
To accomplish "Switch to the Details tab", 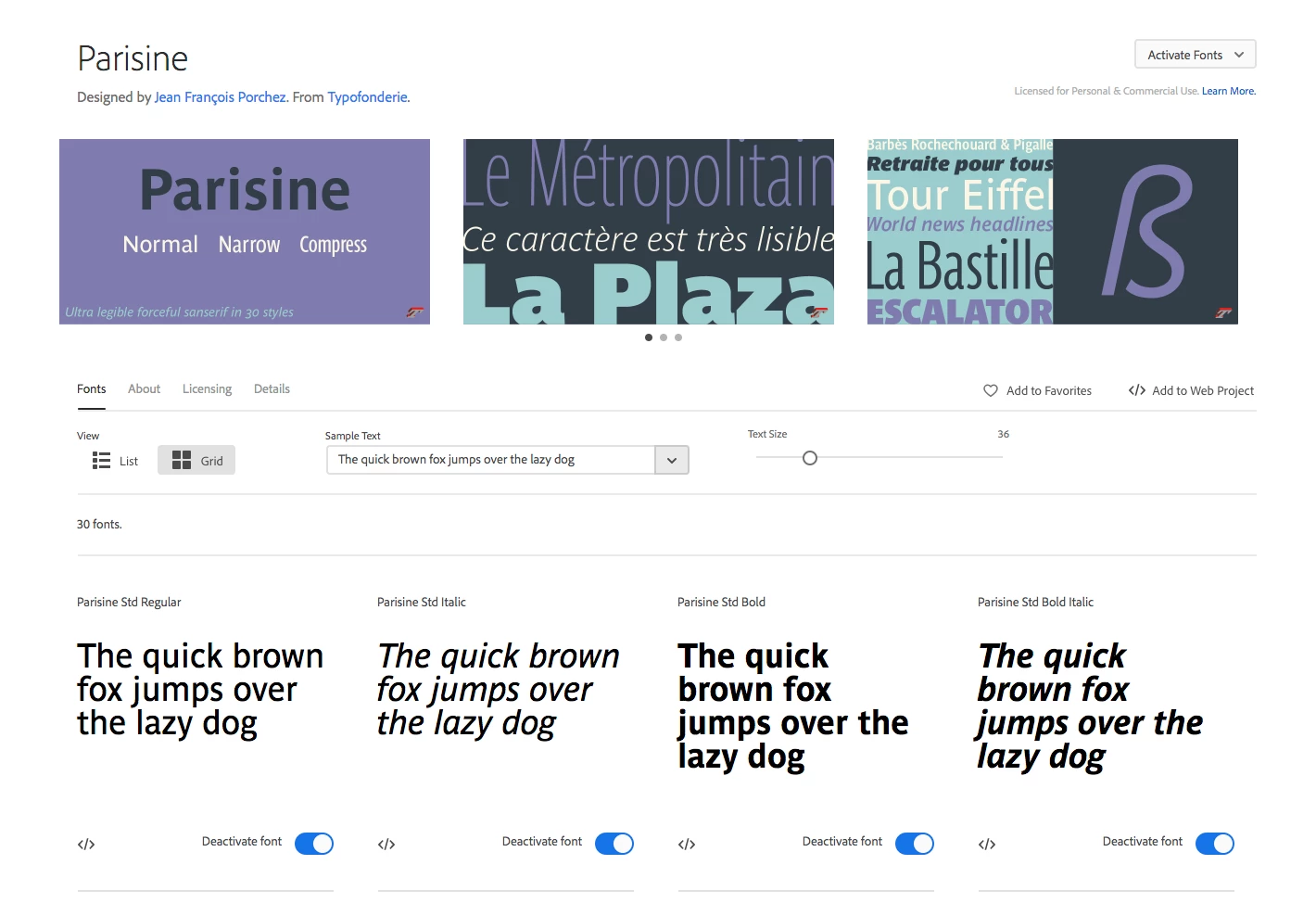I will click(272, 389).
